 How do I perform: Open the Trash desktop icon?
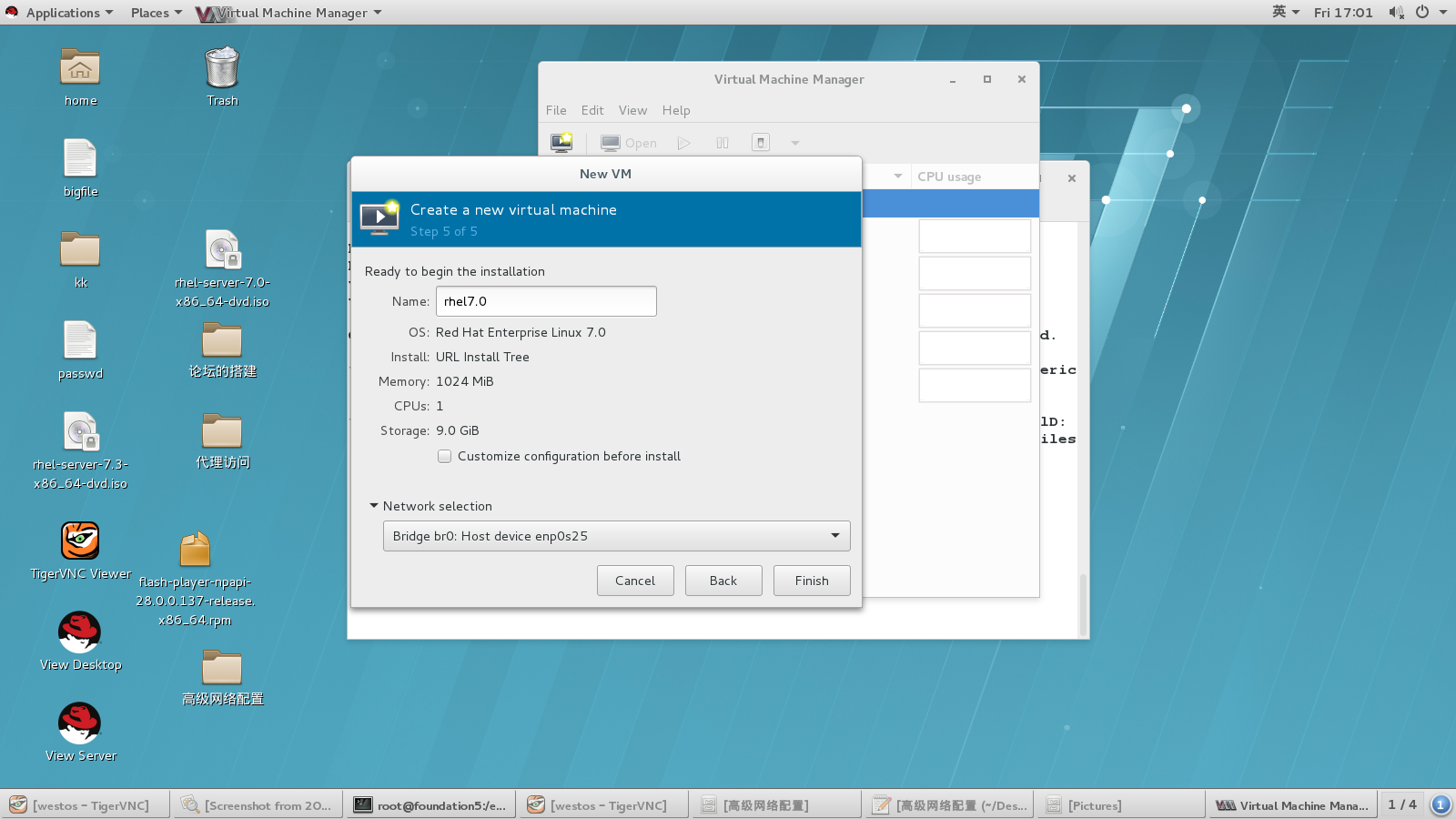(222, 68)
